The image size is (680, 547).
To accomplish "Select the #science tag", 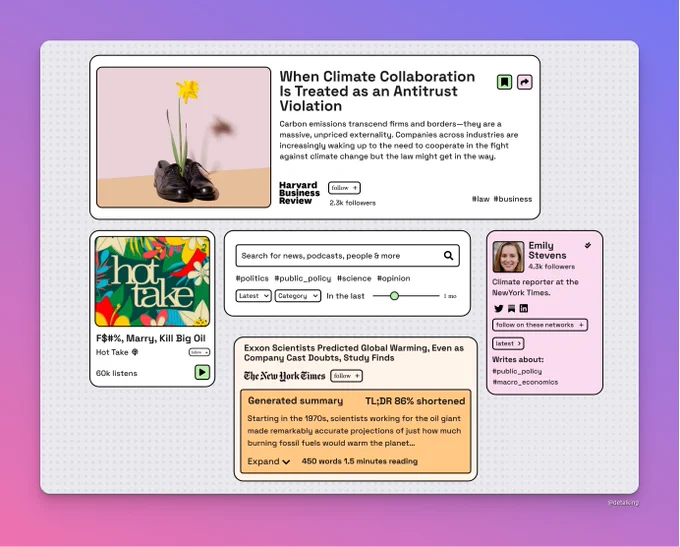I will point(354,278).
